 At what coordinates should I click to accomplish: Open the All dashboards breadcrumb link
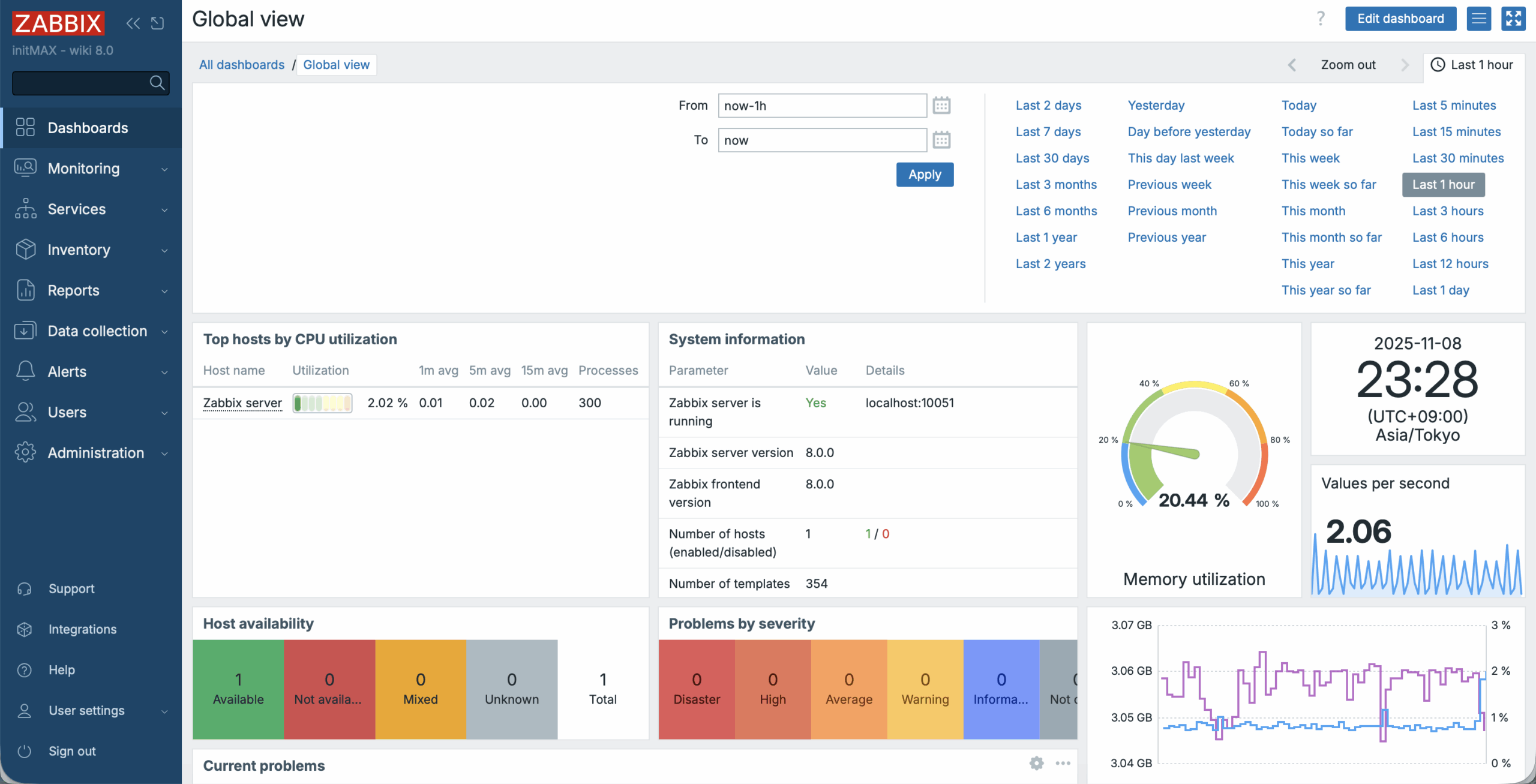click(241, 65)
